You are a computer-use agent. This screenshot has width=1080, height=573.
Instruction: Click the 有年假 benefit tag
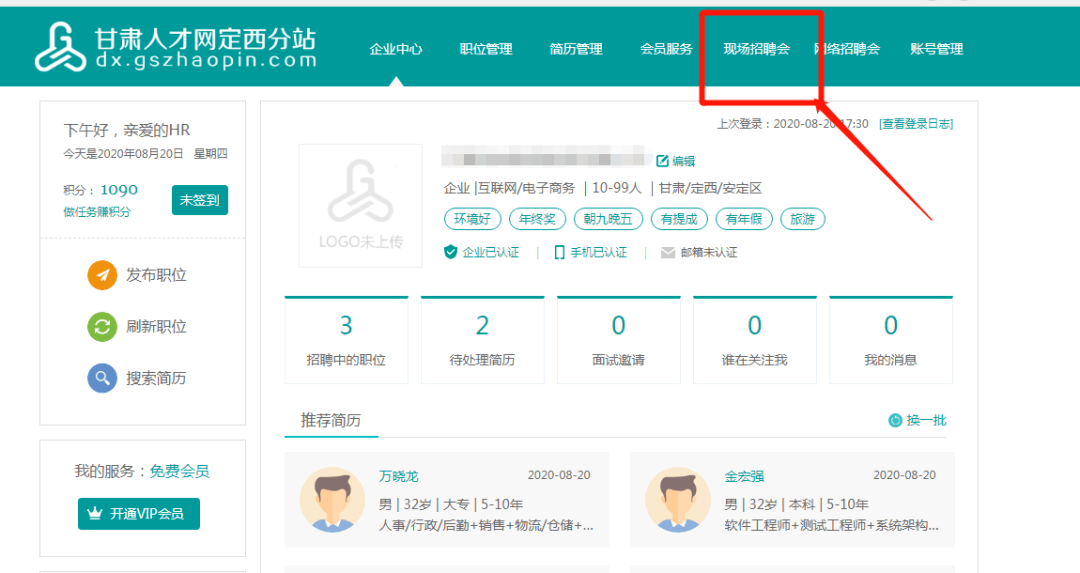point(744,219)
